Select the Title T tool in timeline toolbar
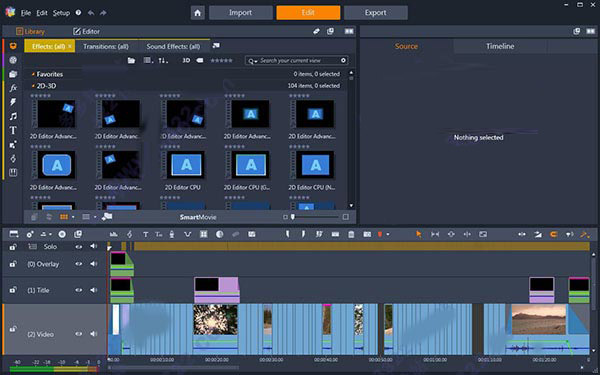Image resolution: width=600 pixels, height=375 pixels. pyautogui.click(x=145, y=234)
